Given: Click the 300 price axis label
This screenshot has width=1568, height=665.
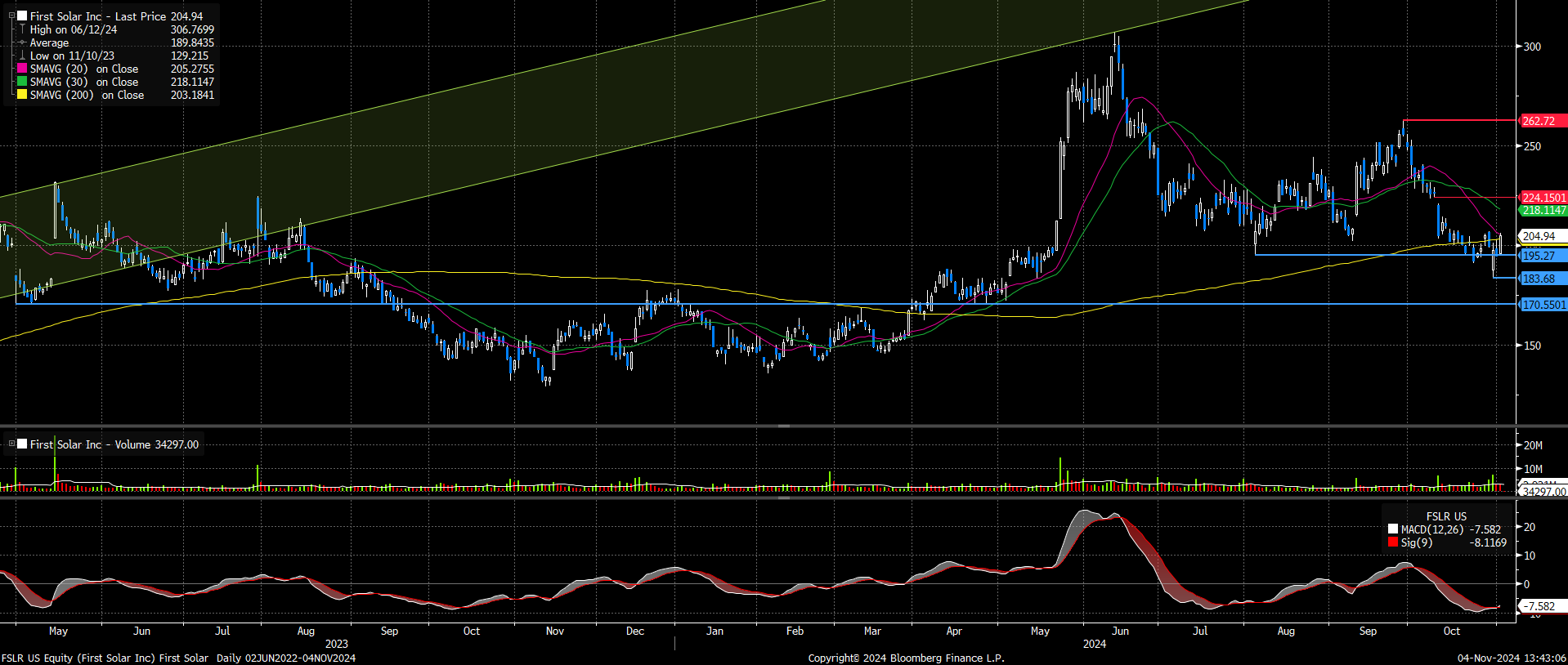Looking at the screenshot, I should (x=1532, y=47).
